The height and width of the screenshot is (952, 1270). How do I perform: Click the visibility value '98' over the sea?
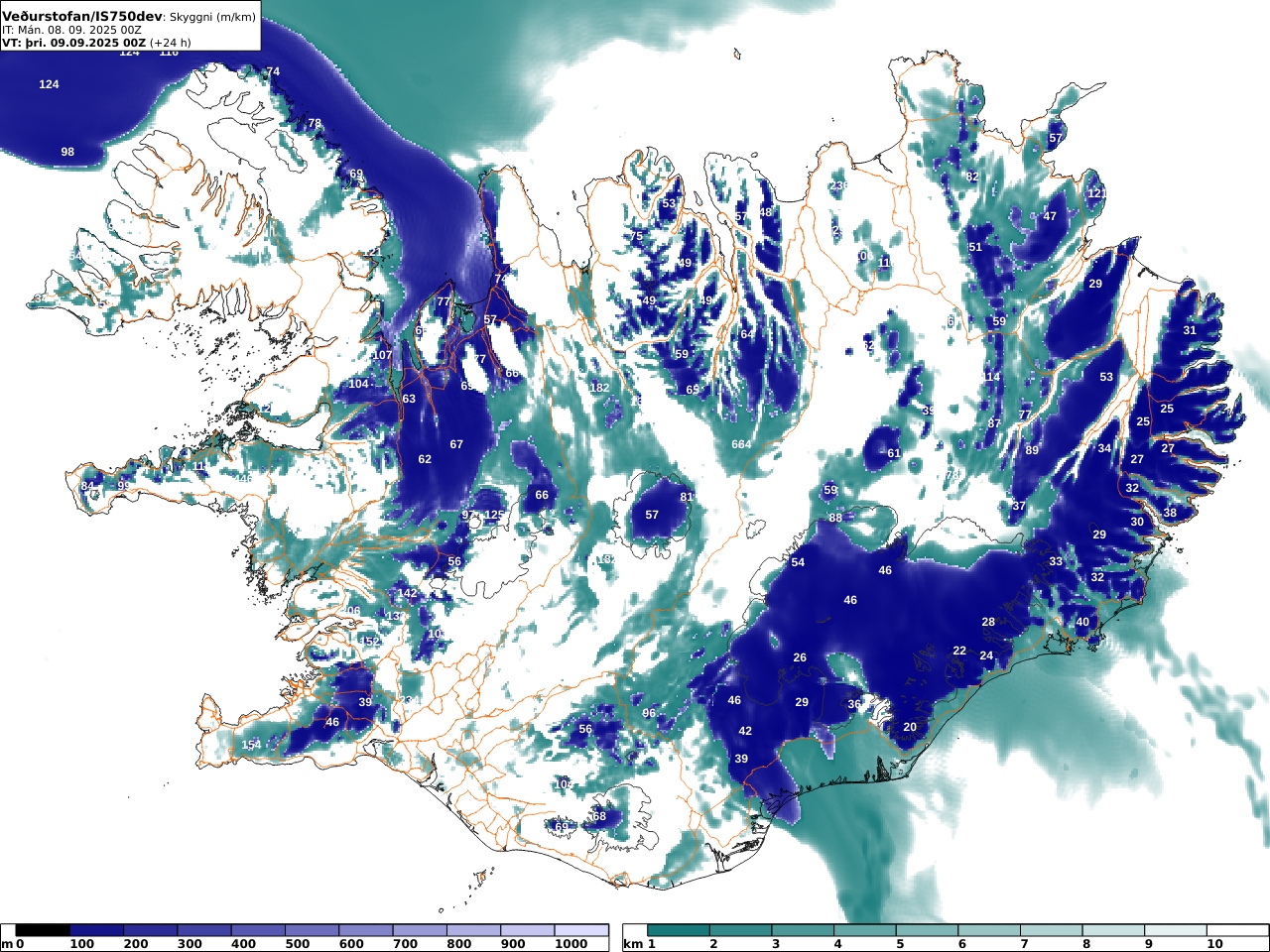pos(67,152)
